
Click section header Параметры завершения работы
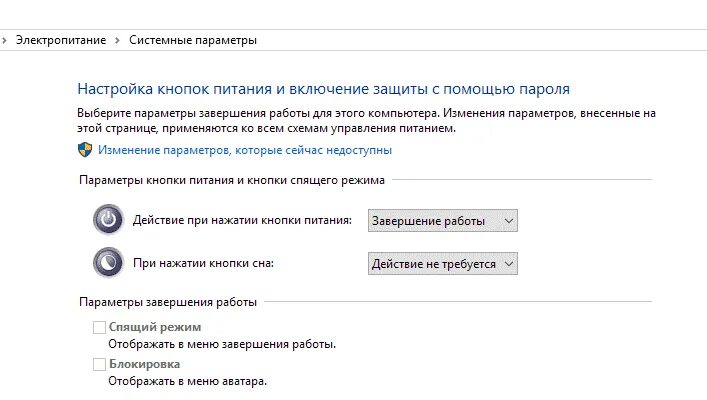tap(166, 301)
